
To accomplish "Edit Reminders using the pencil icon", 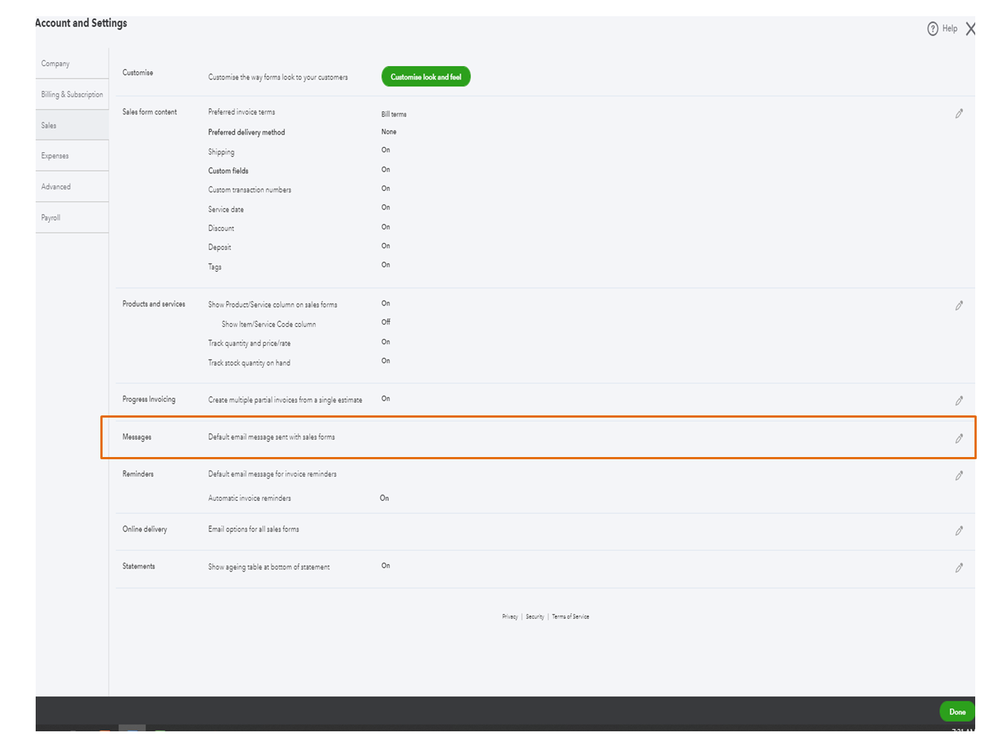I will [958, 475].
